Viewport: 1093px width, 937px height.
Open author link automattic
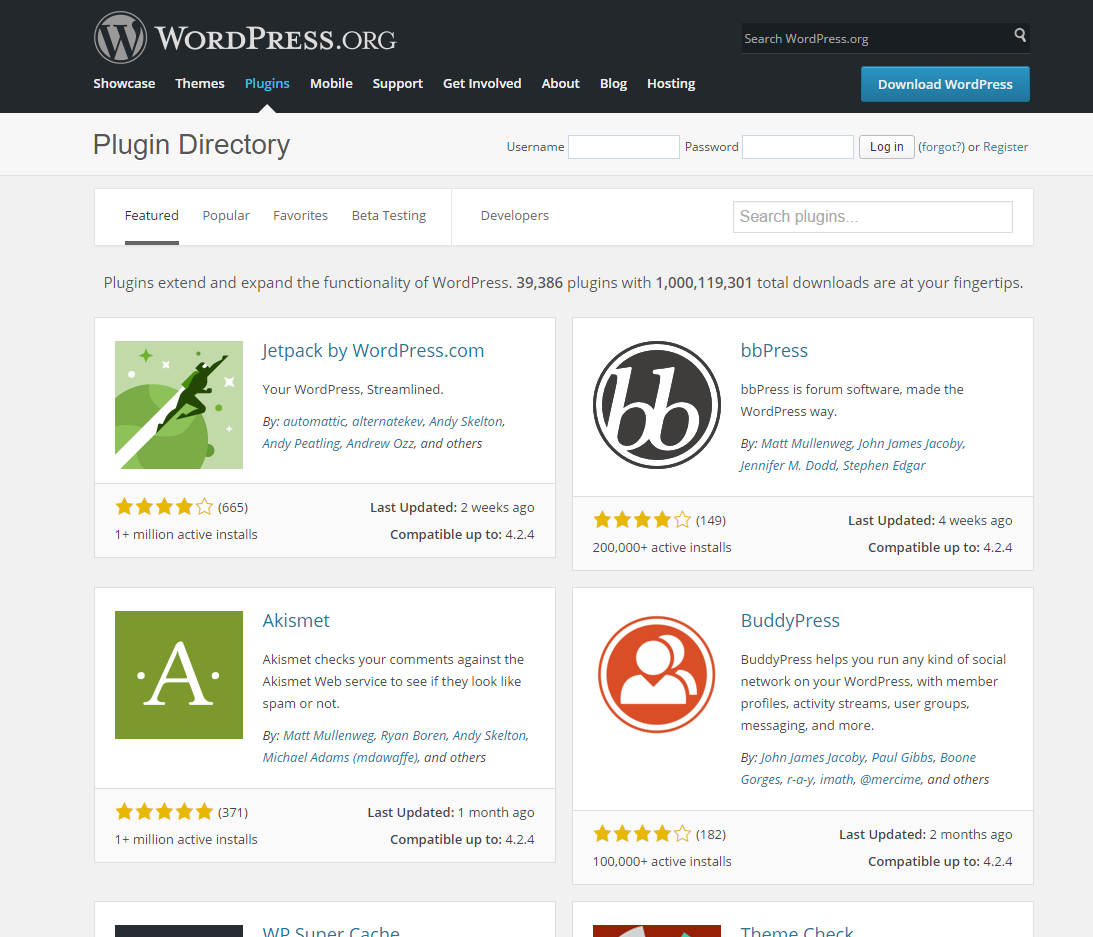click(x=314, y=421)
